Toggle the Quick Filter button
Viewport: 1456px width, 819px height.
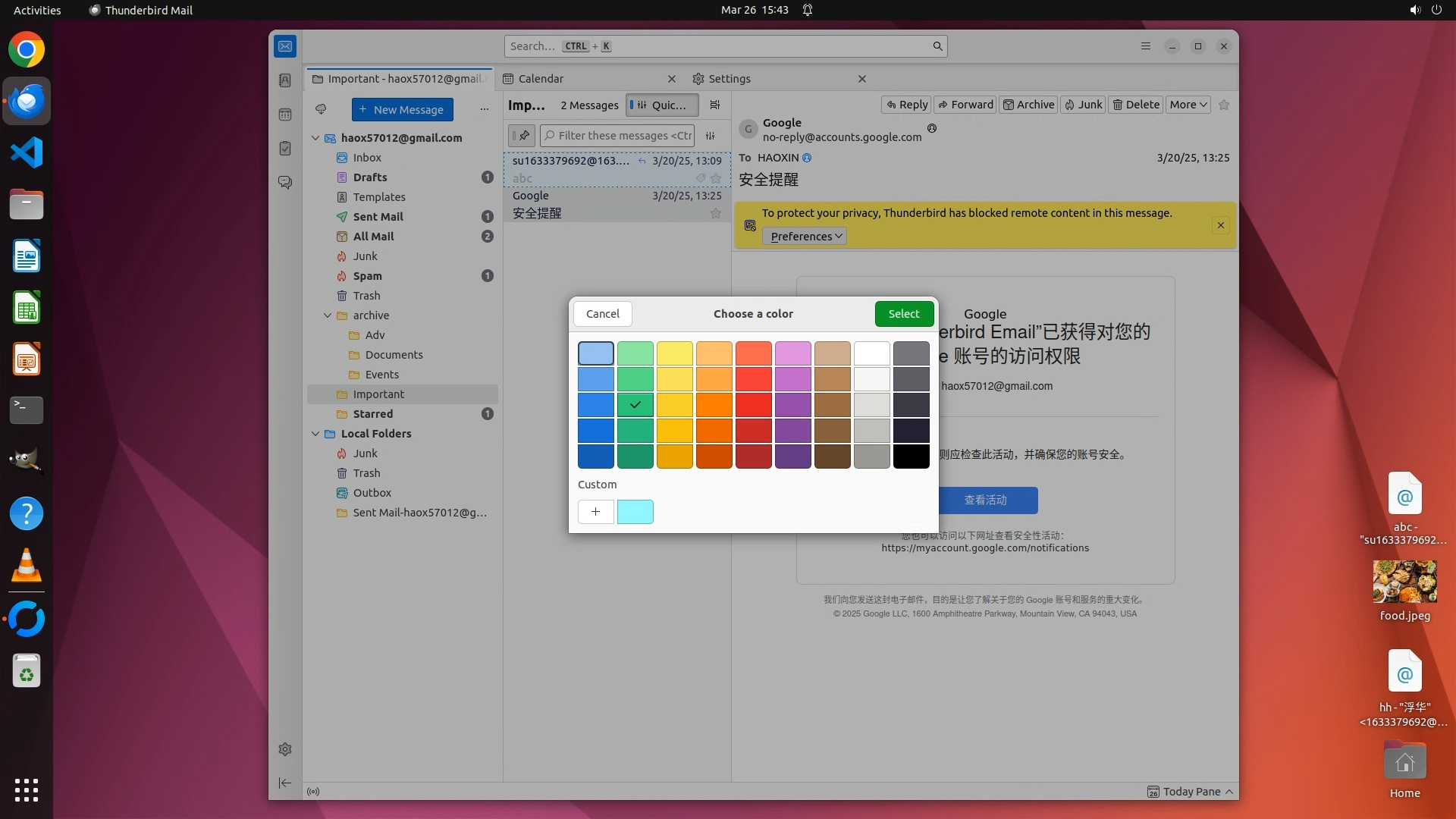coord(662,105)
